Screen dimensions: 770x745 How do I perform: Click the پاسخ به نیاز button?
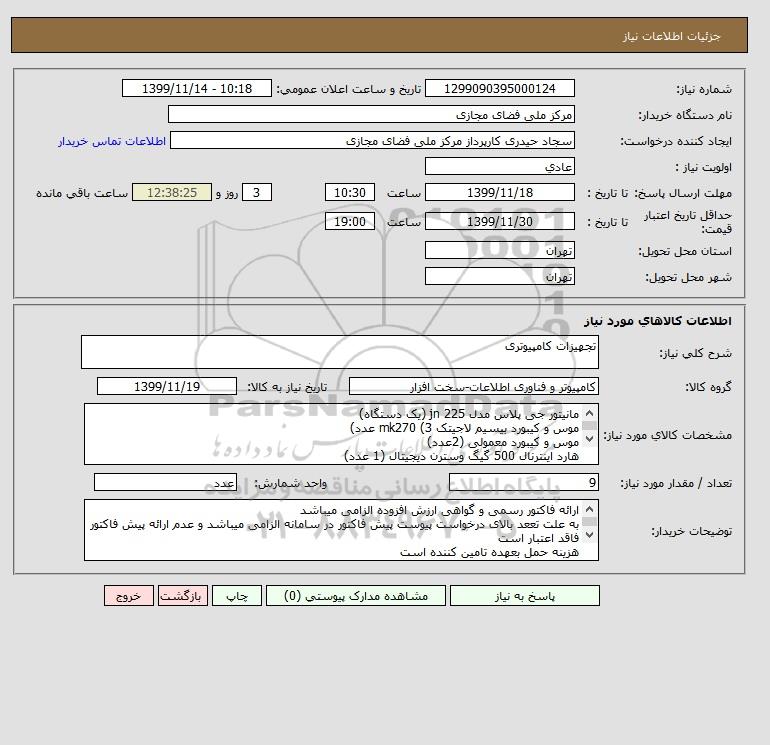click(524, 596)
